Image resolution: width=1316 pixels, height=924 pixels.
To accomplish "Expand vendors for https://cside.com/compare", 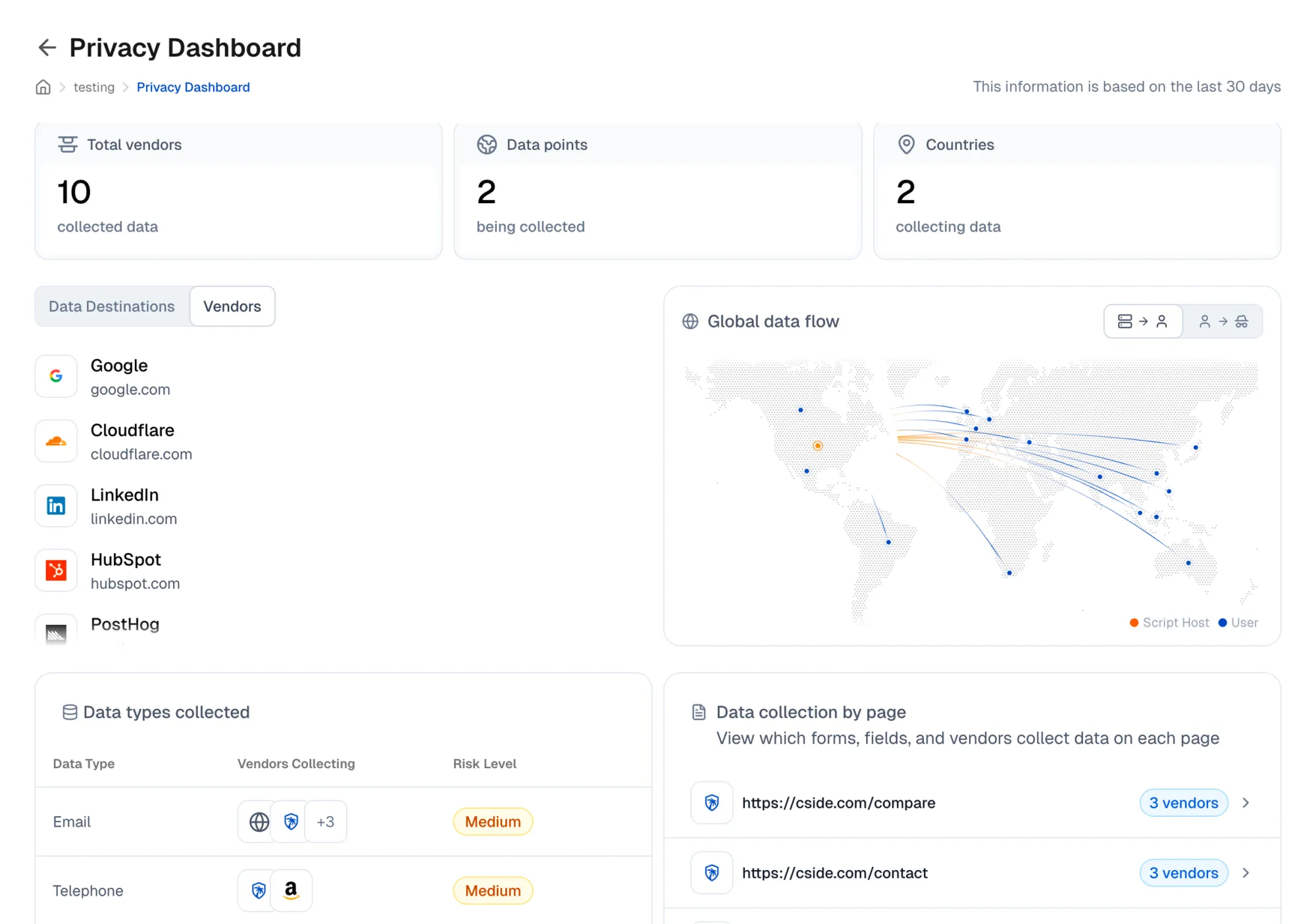I will (1246, 802).
